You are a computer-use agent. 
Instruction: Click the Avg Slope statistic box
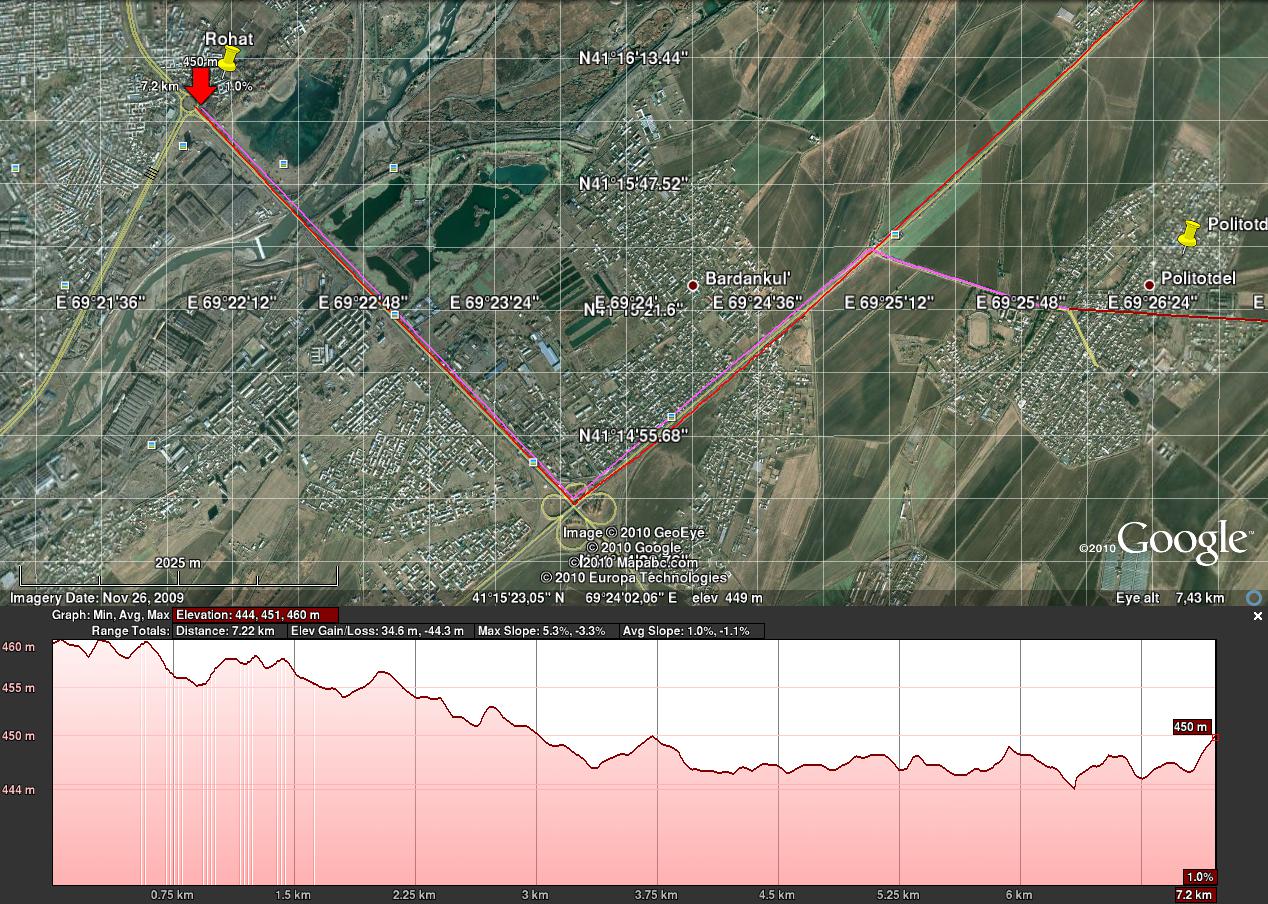(x=690, y=631)
